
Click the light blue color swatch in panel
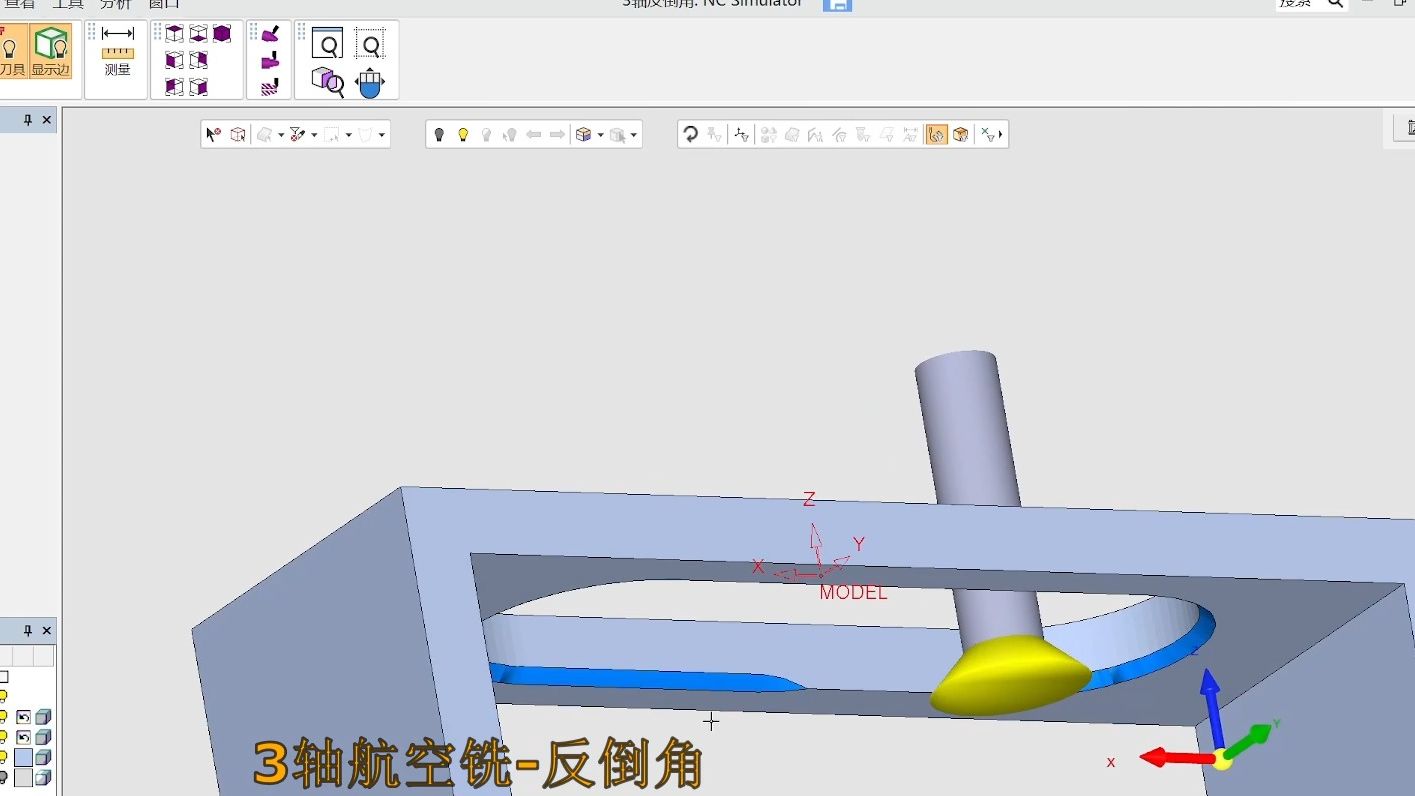(x=23, y=757)
